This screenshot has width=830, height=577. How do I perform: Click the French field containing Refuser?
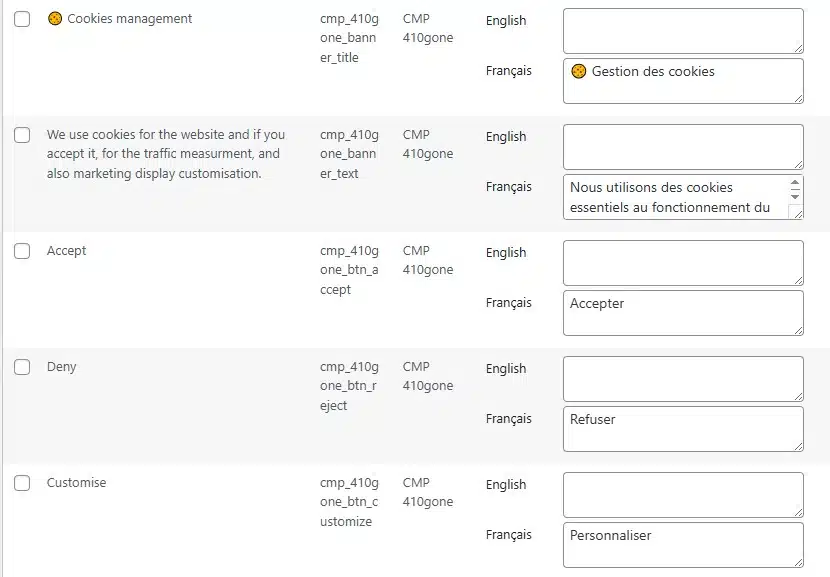[x=682, y=428]
